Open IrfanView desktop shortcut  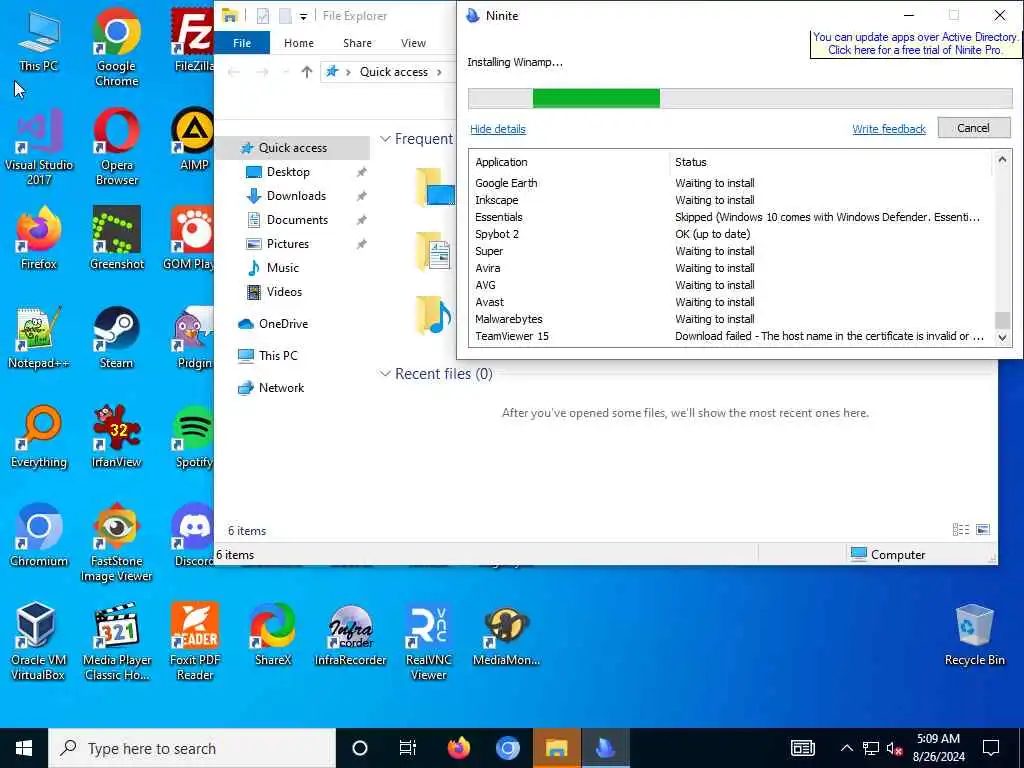click(x=117, y=438)
